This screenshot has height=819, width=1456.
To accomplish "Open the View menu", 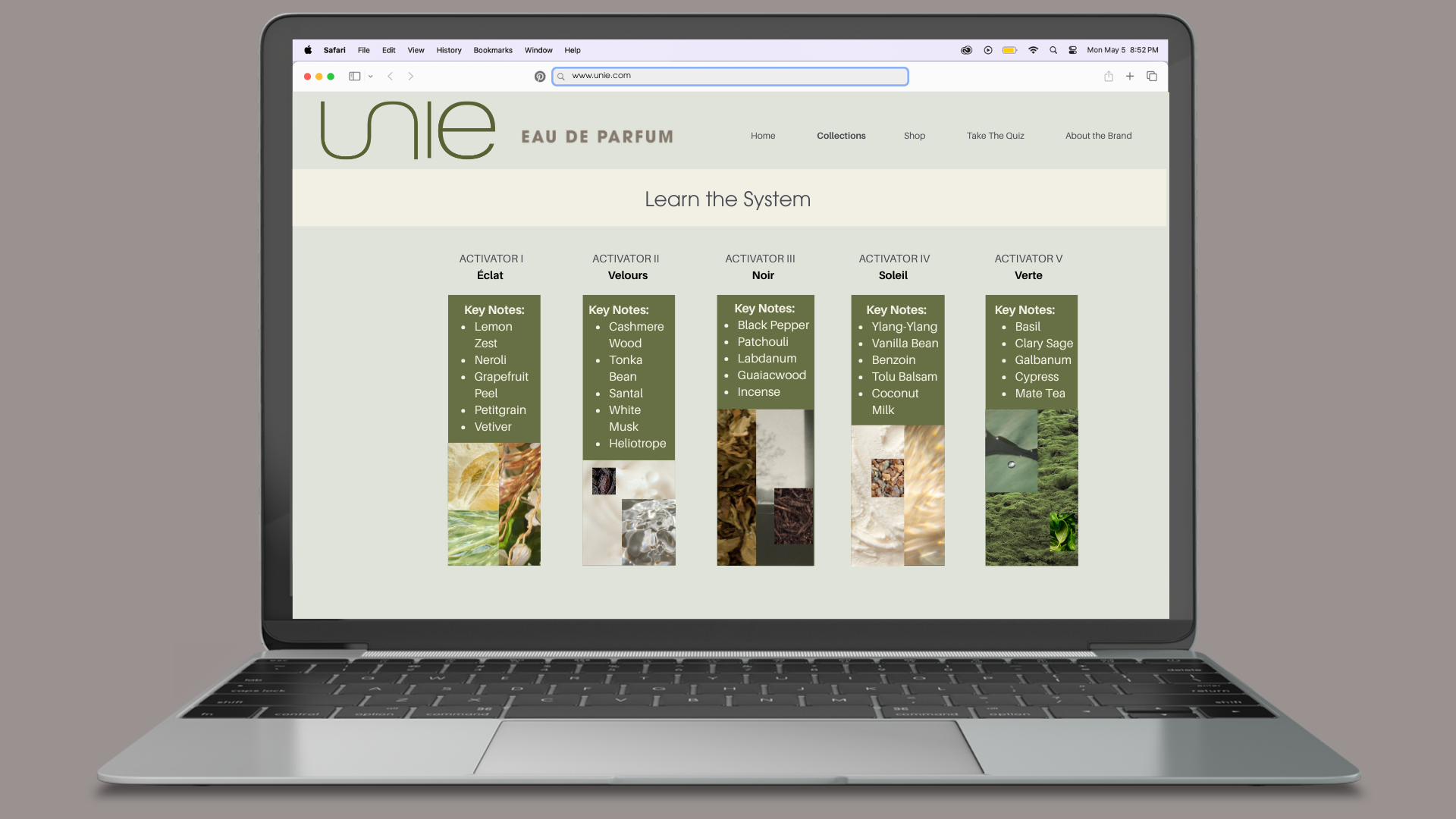I will [x=416, y=50].
